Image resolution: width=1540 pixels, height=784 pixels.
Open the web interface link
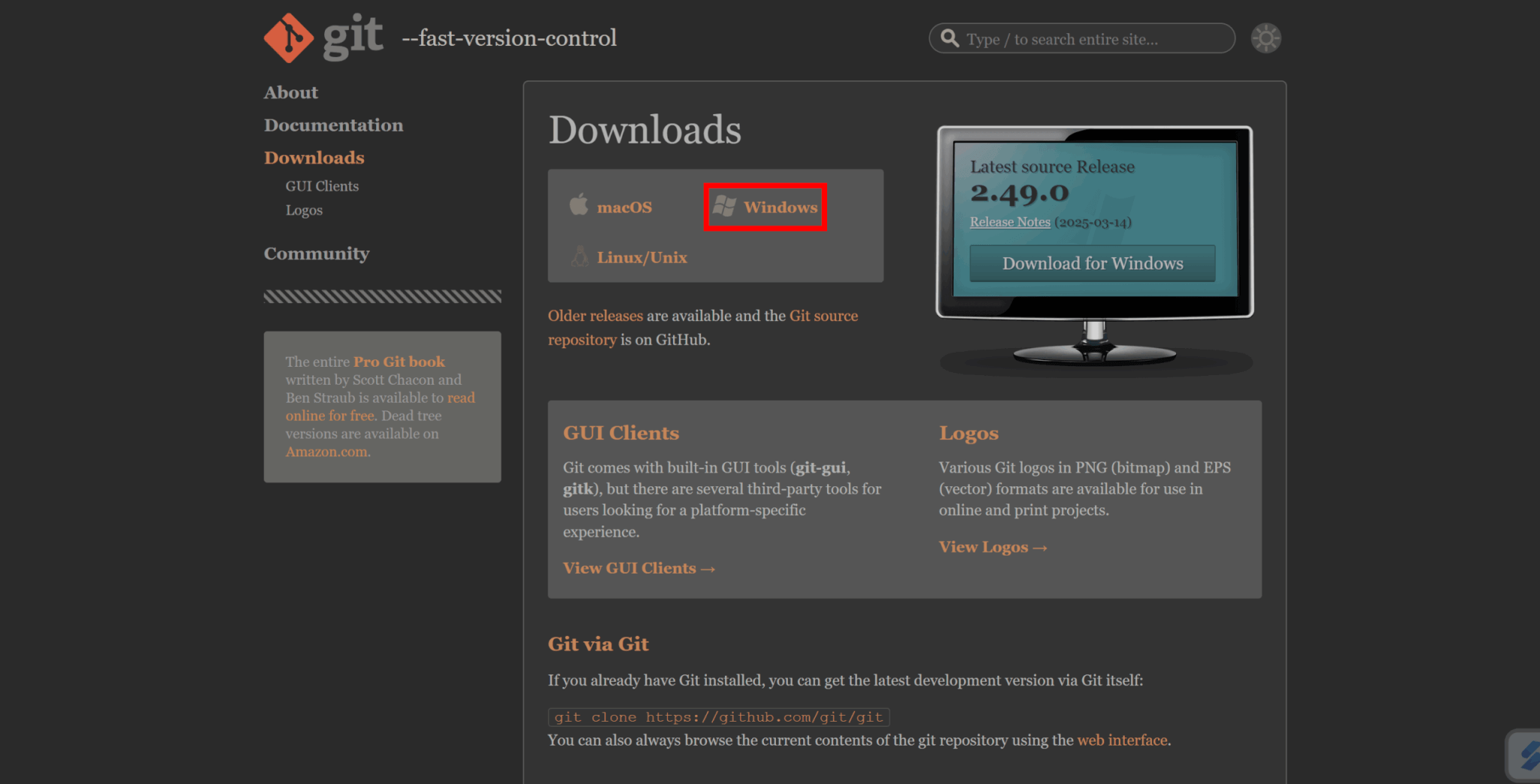coord(1122,740)
